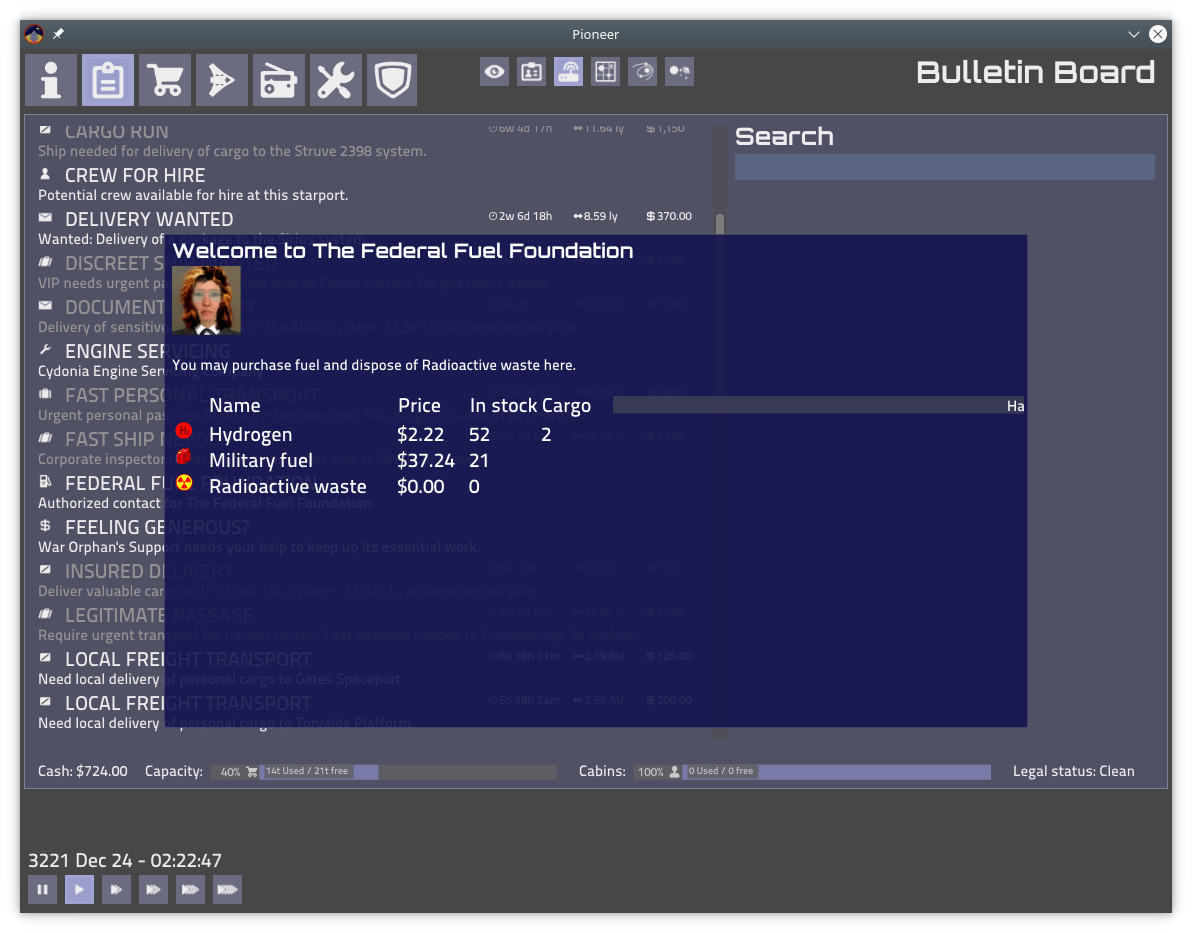Click the Radioactive waste hazard icon
Viewport: 1192px width, 933px height.
tap(184, 483)
